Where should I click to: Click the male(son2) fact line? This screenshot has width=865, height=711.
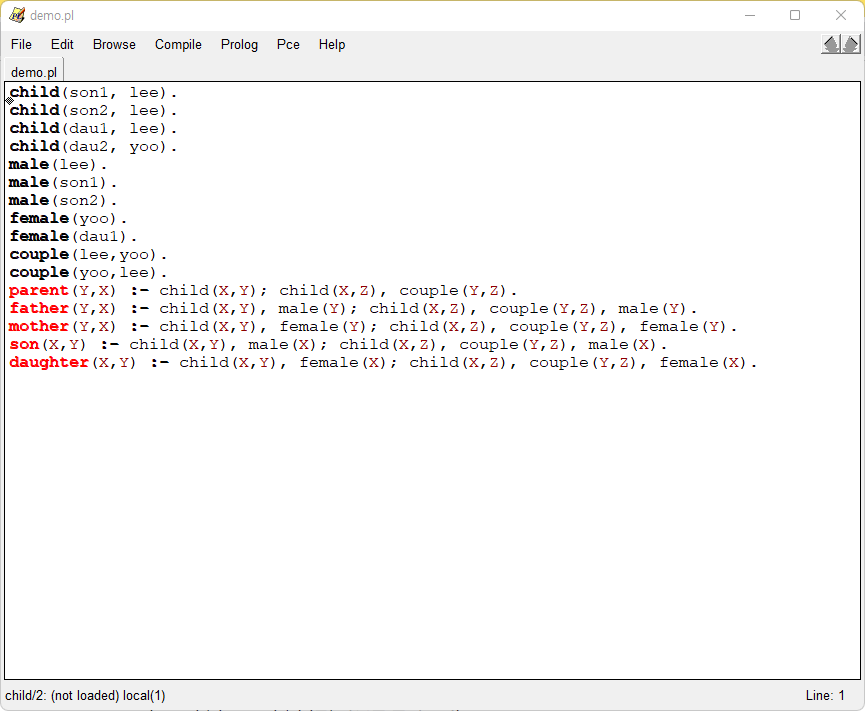tap(63, 200)
